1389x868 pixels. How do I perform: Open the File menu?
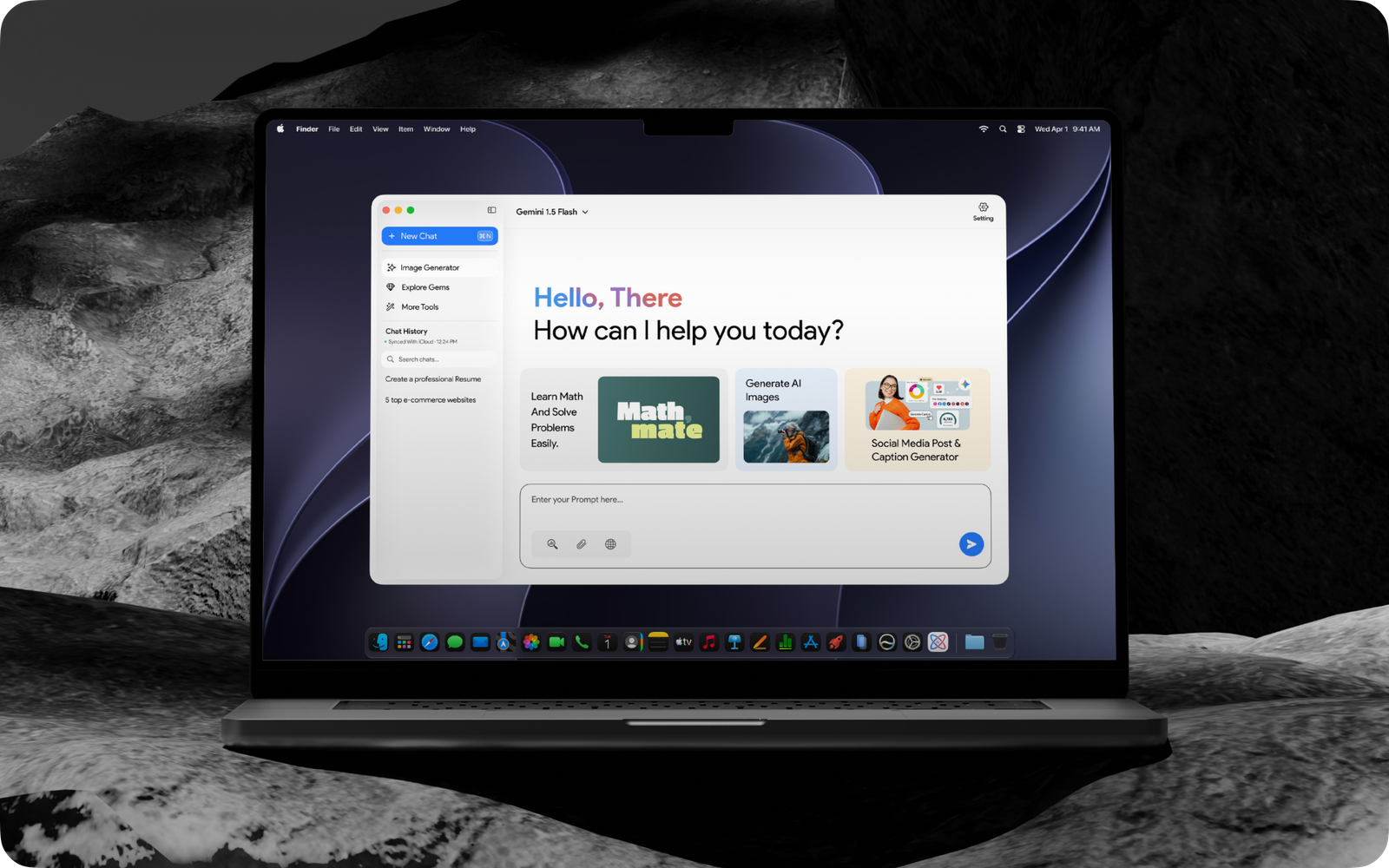(x=334, y=129)
